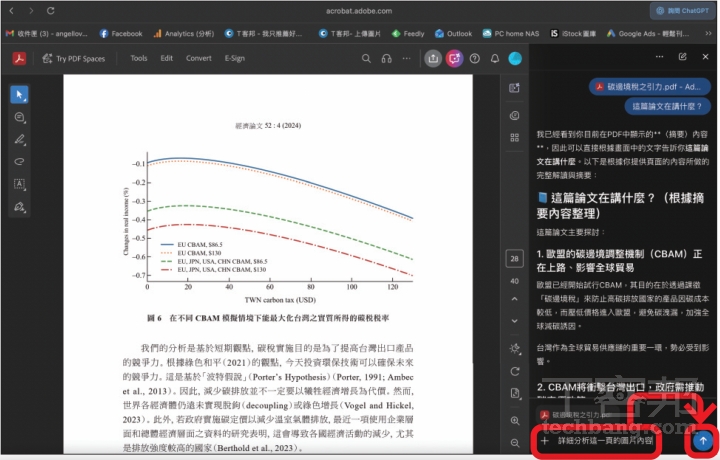Open the user profile avatar
The width and height of the screenshot is (720, 460).
coord(515,58)
